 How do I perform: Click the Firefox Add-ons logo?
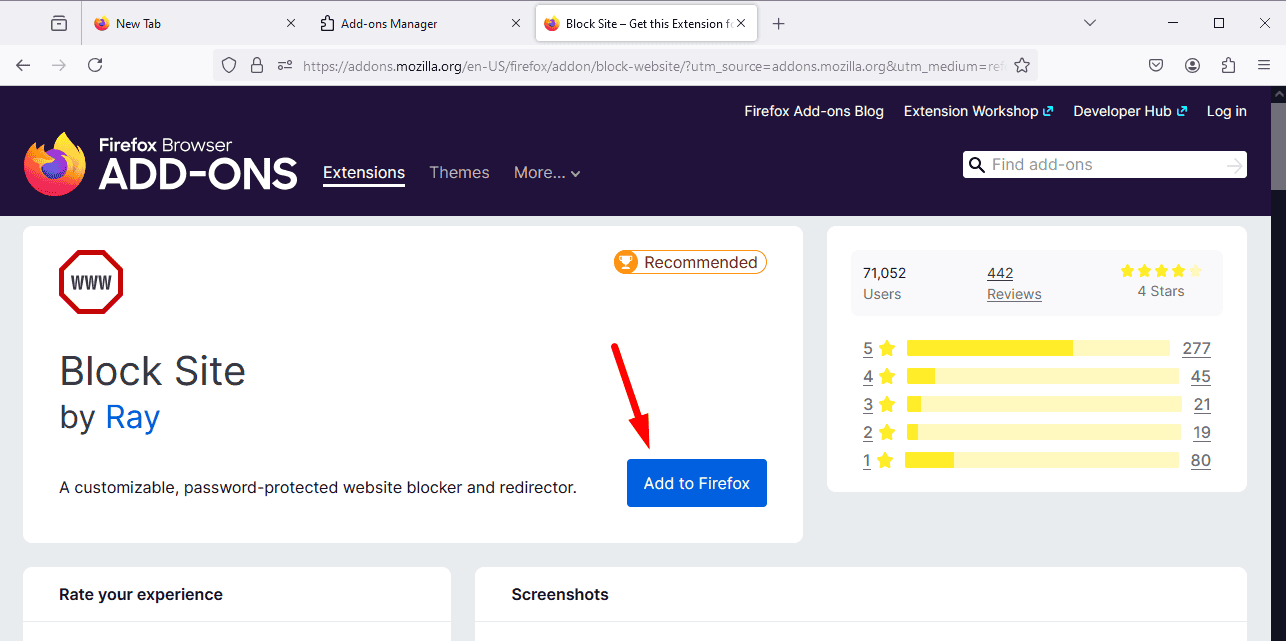pyautogui.click(x=160, y=164)
